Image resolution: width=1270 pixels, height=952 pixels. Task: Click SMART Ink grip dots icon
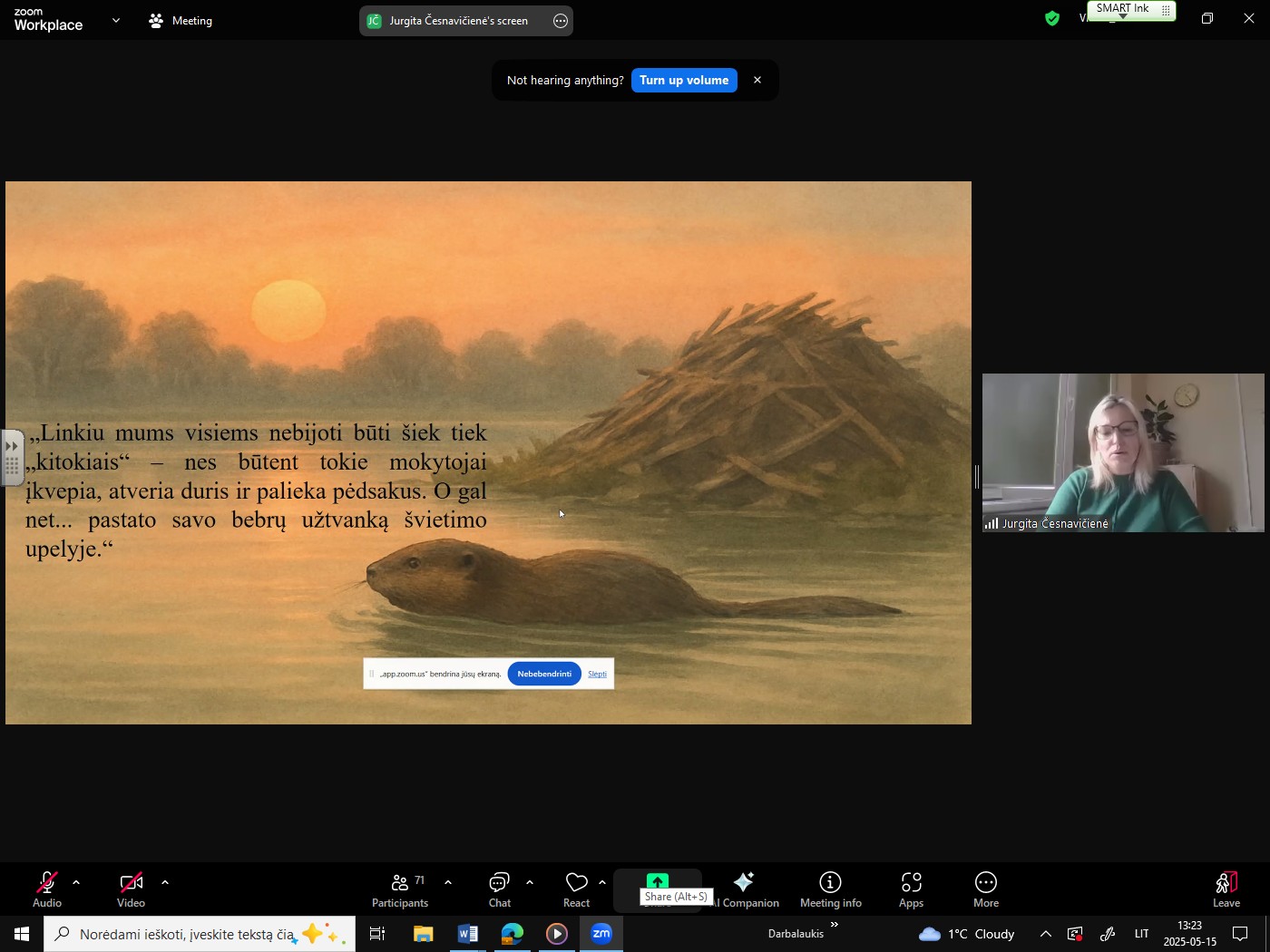point(1166,9)
